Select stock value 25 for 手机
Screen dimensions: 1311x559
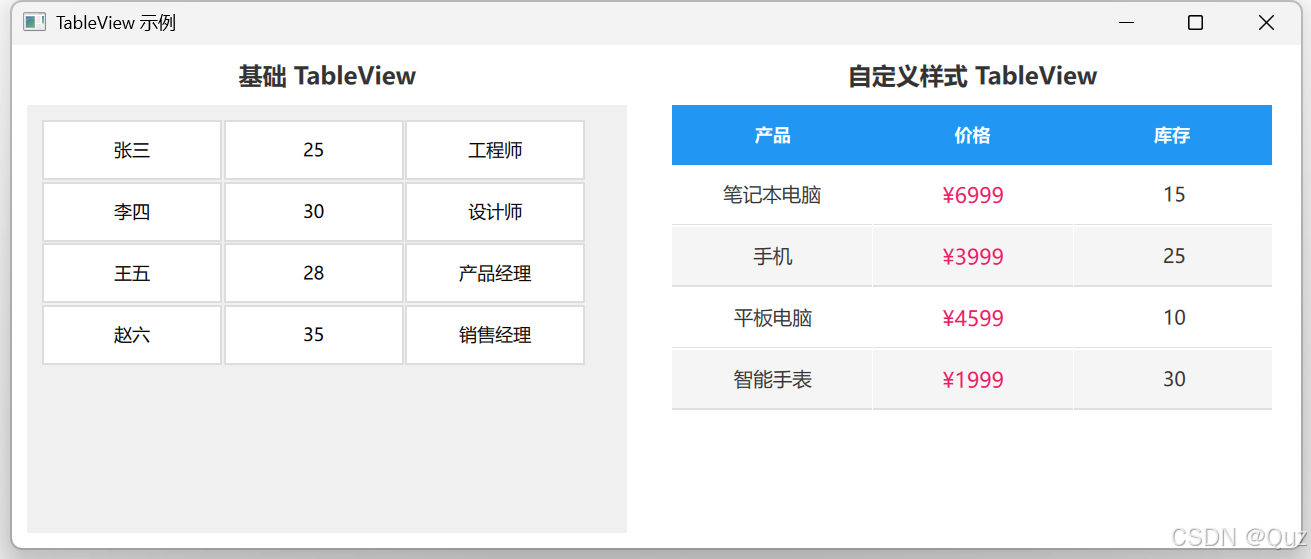1173,256
